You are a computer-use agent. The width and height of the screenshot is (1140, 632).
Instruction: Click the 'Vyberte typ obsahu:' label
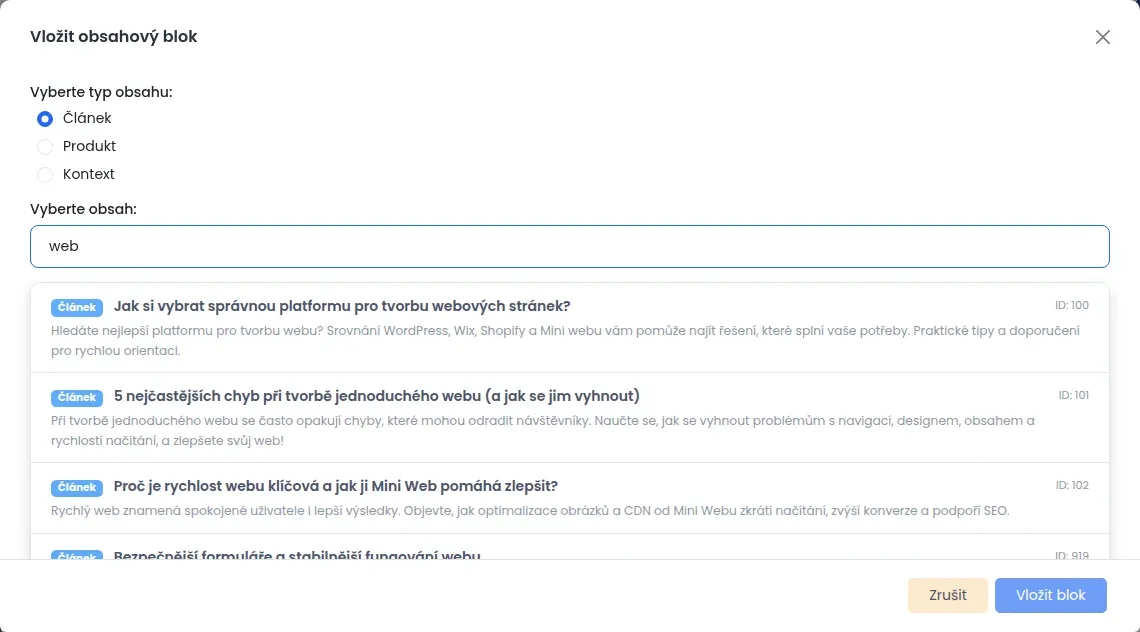pyautogui.click(x=101, y=92)
